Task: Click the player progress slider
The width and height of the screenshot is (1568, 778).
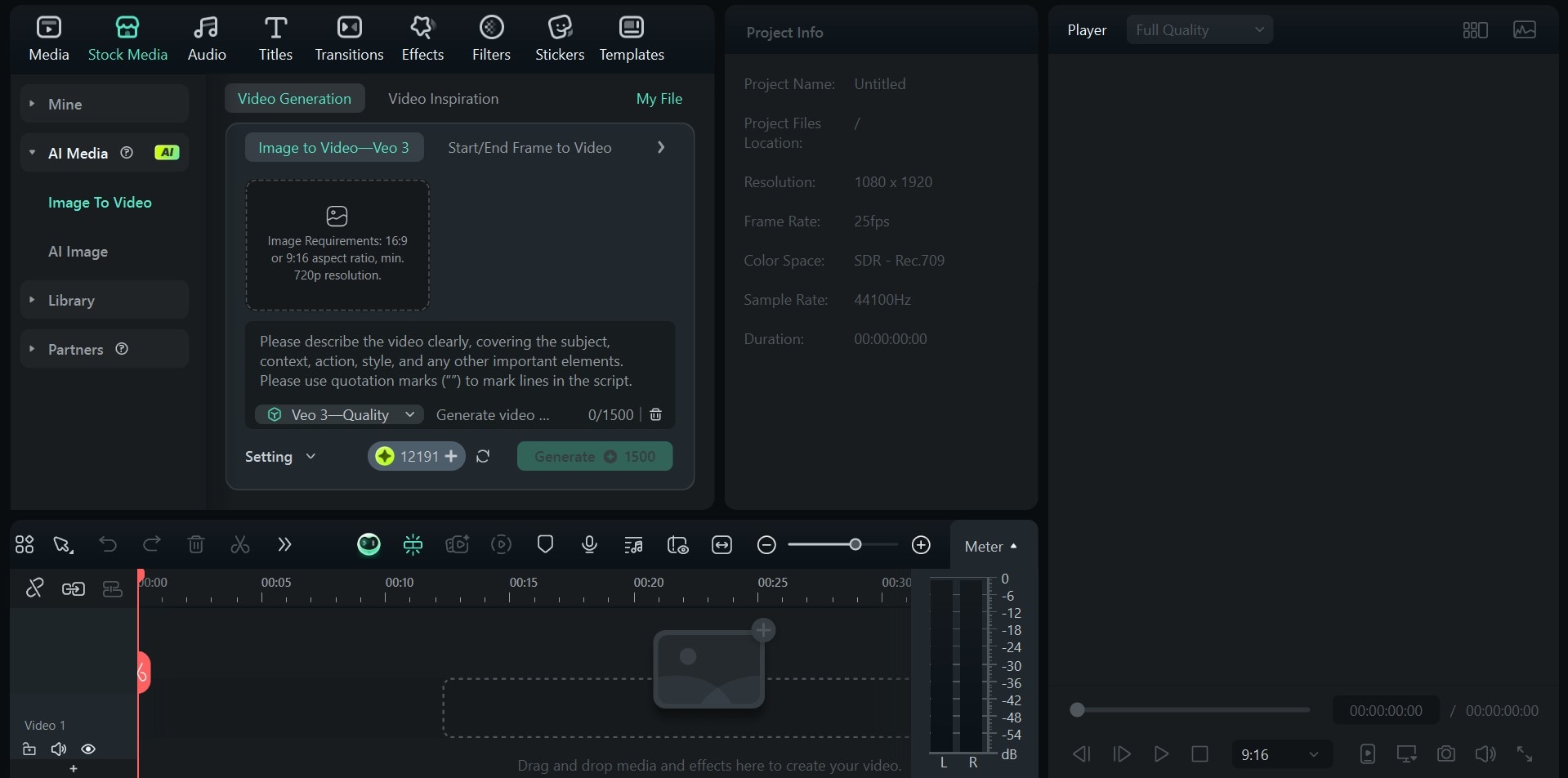Action: 1190,710
